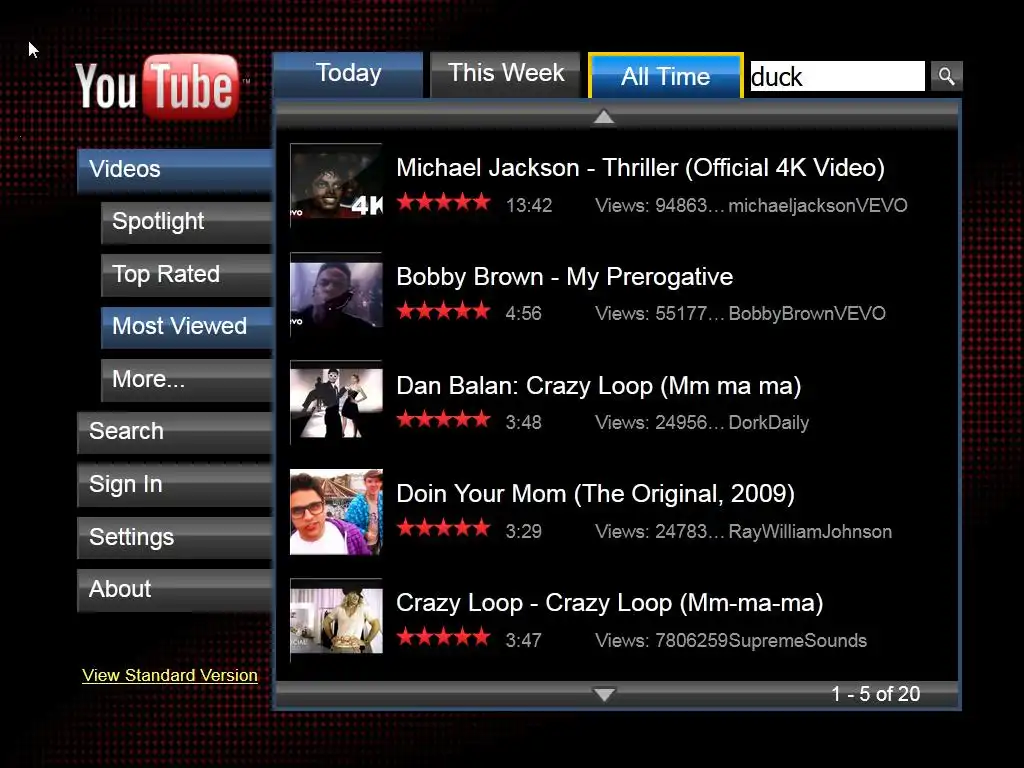Click the 4:56 duration
The width and height of the screenshot is (1024, 768).
click(524, 313)
